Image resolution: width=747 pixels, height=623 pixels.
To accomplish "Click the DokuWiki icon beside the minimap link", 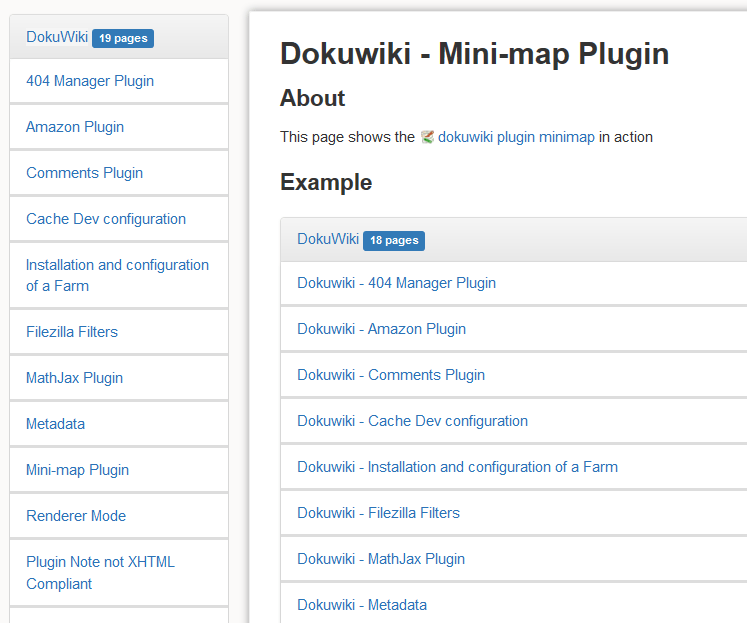I will coord(427,137).
